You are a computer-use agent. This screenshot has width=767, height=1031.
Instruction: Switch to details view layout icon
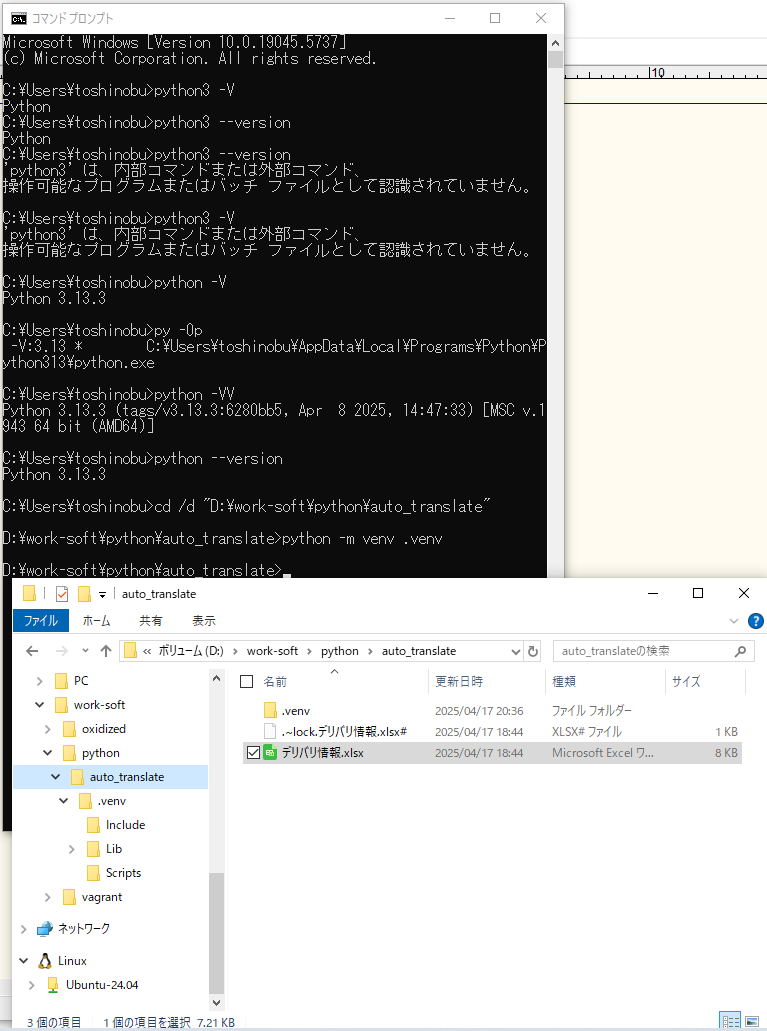pyautogui.click(x=730, y=1020)
